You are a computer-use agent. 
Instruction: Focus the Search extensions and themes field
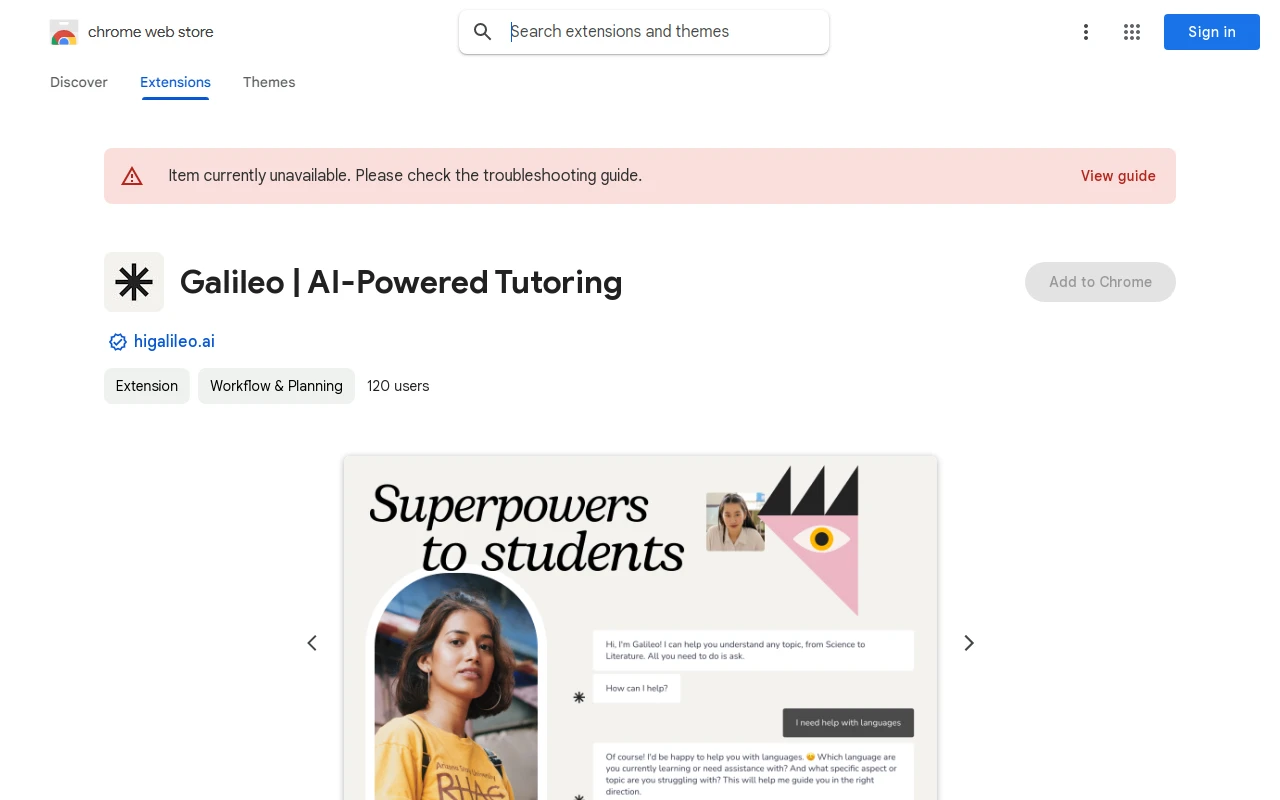pyautogui.click(x=644, y=32)
